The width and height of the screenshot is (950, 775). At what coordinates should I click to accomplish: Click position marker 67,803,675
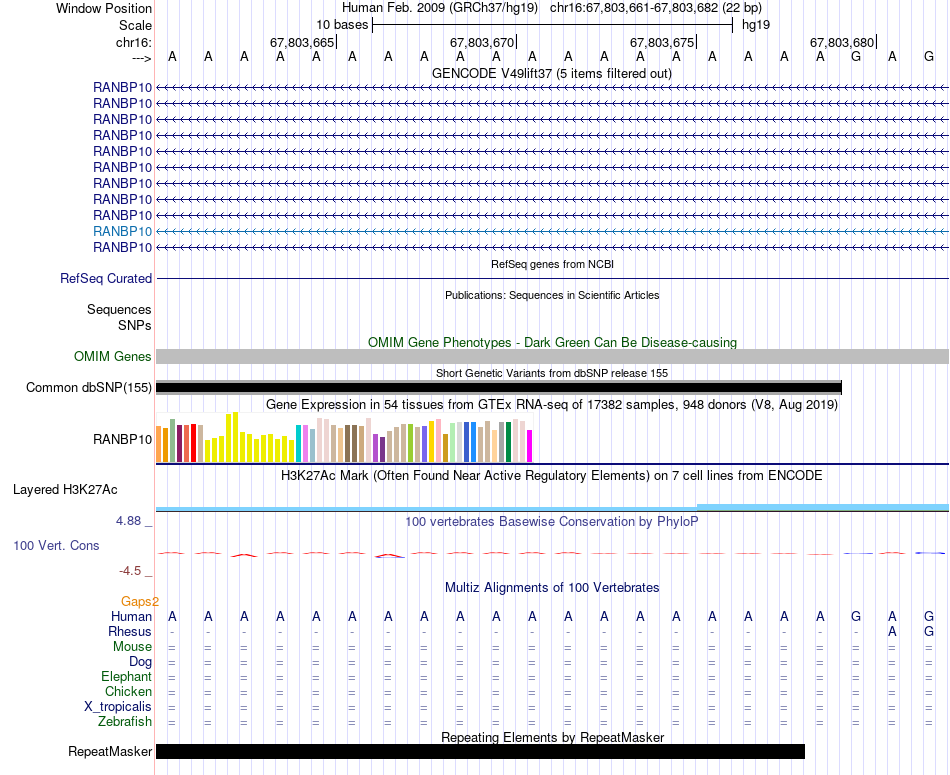[x=662, y=42]
